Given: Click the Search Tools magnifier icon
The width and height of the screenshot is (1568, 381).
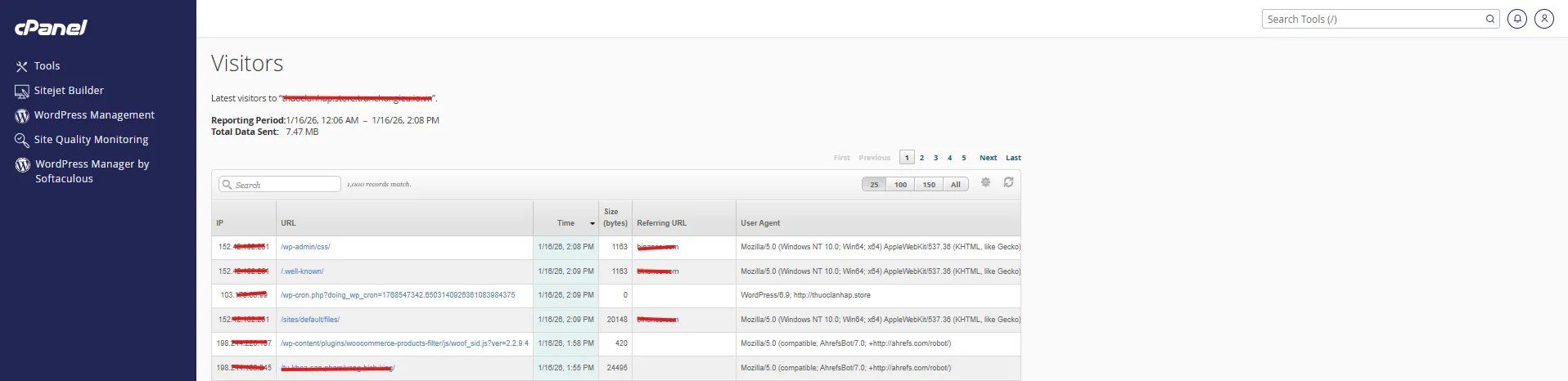Looking at the screenshot, I should click(x=1490, y=19).
